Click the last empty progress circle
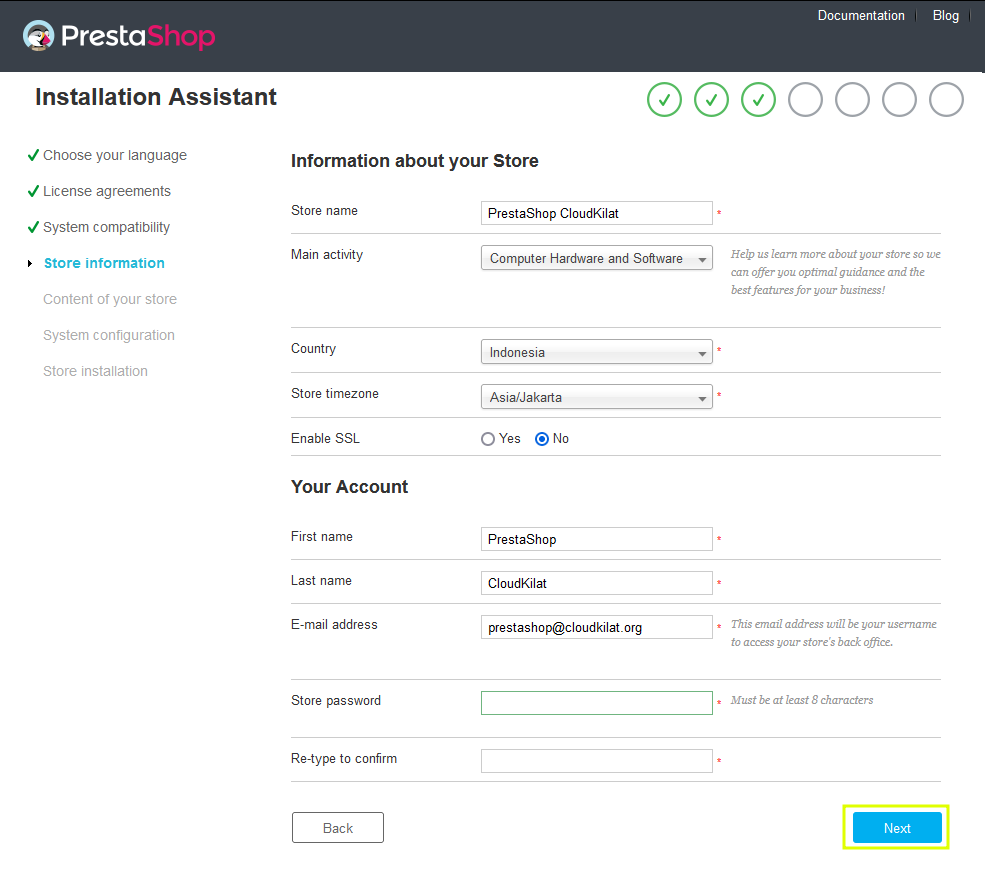The image size is (985, 871). [946, 100]
